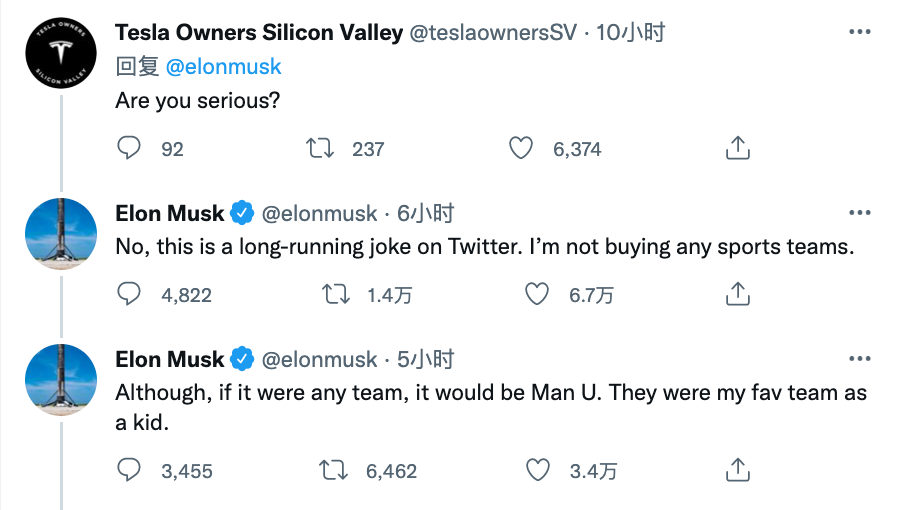
Task: Click the Tesla Owners Silicon Valley avatar
Action: pos(60,54)
